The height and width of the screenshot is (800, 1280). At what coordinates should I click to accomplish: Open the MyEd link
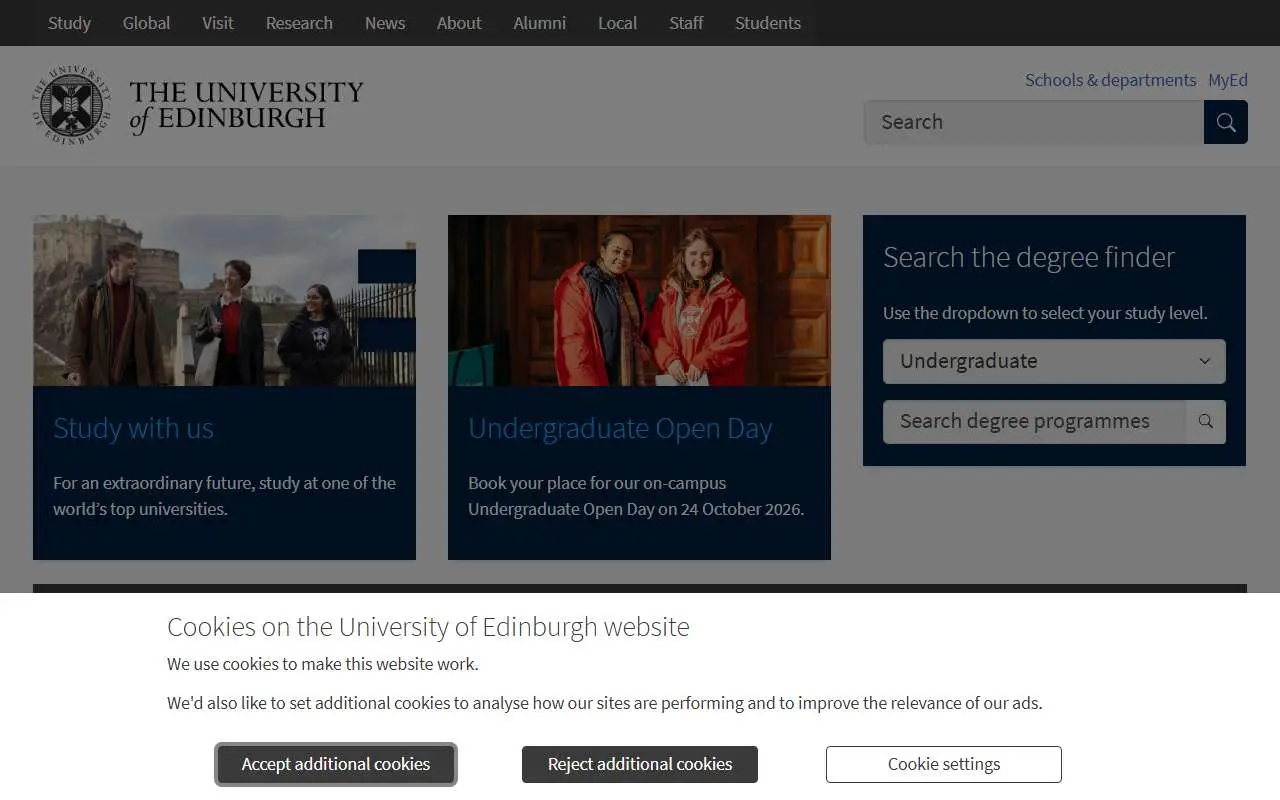[1228, 80]
